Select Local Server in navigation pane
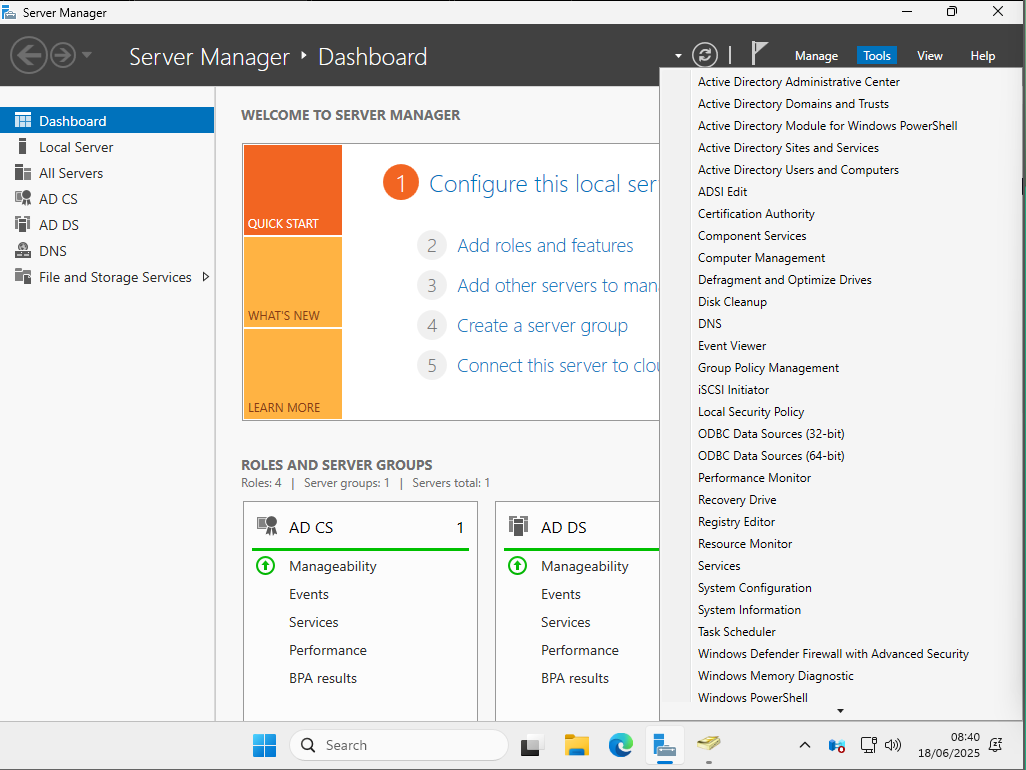1026x770 pixels. (x=107, y=147)
